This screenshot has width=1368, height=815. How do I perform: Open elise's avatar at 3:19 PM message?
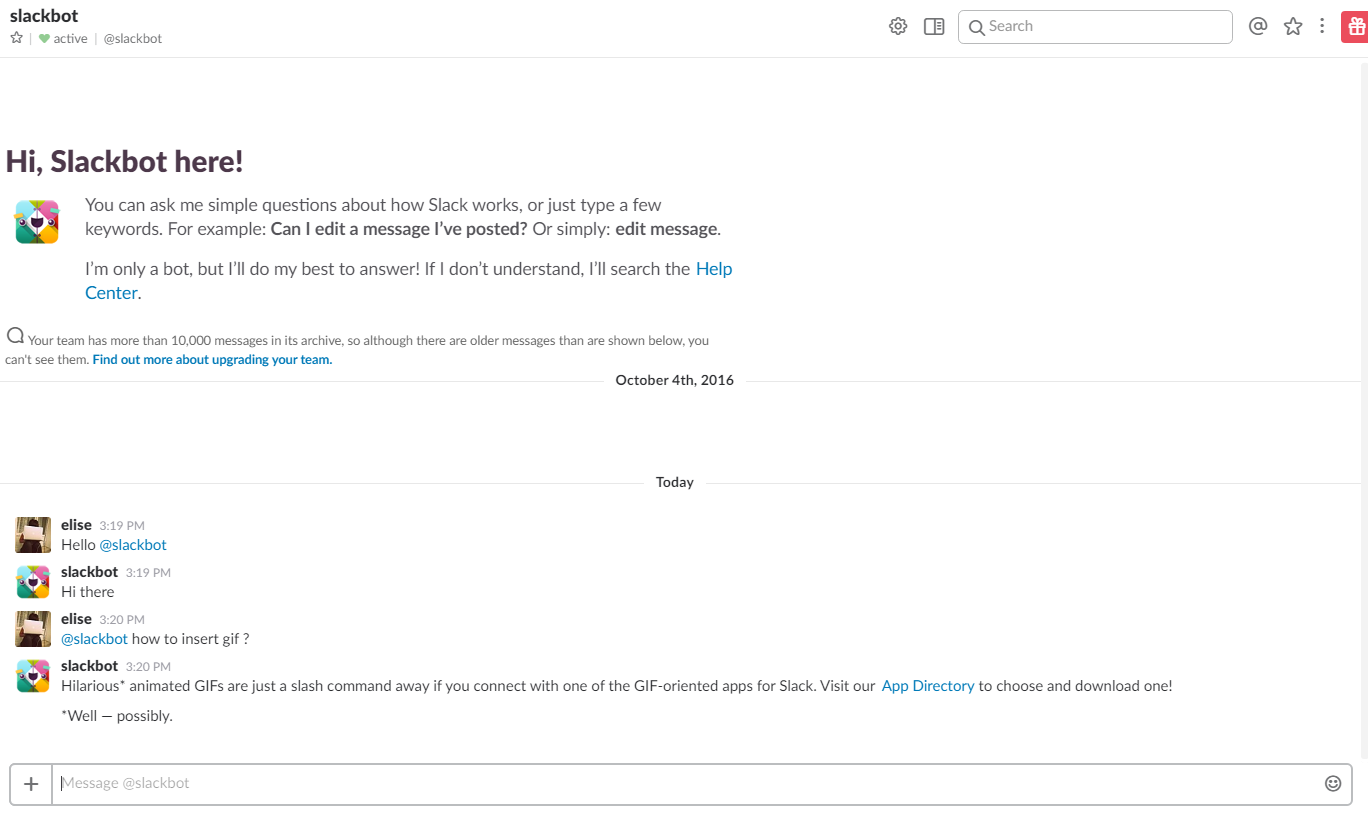(33, 535)
